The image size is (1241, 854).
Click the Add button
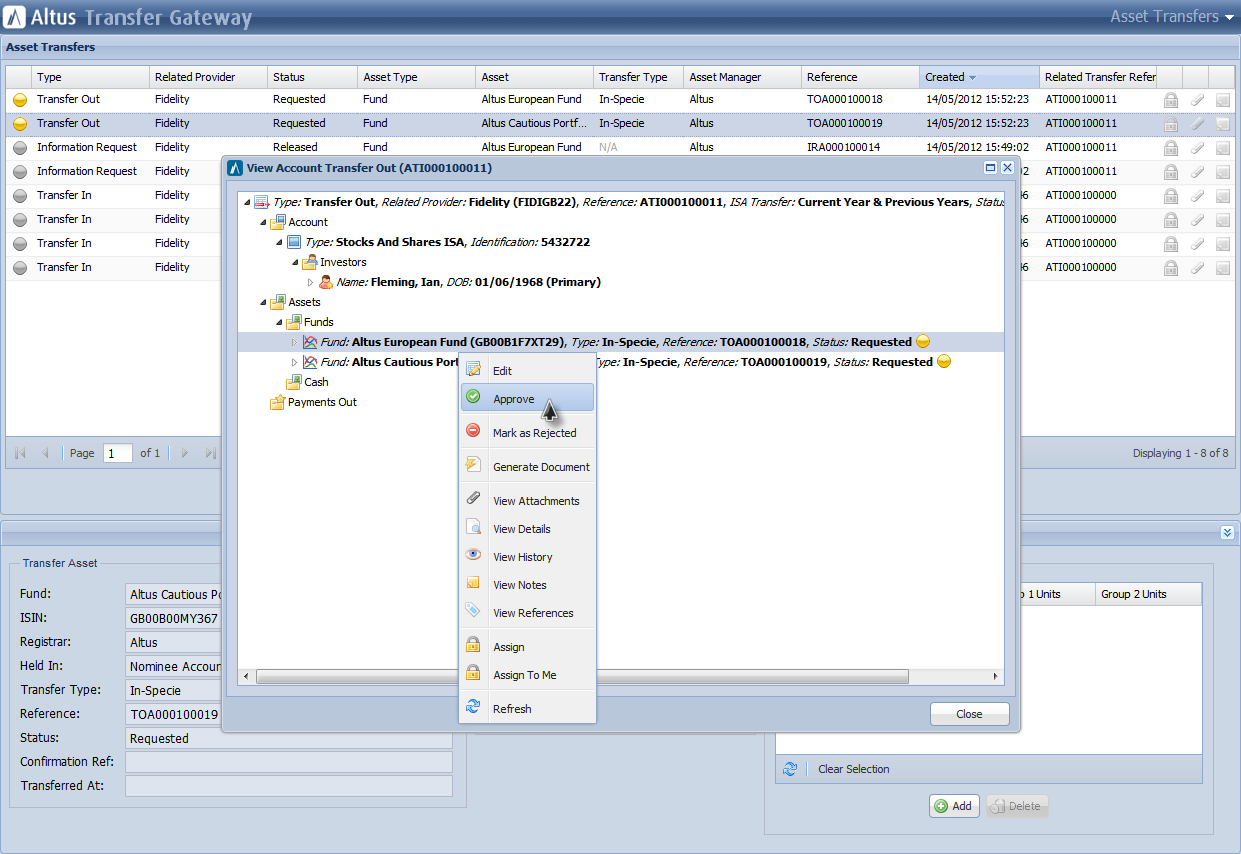(x=954, y=806)
